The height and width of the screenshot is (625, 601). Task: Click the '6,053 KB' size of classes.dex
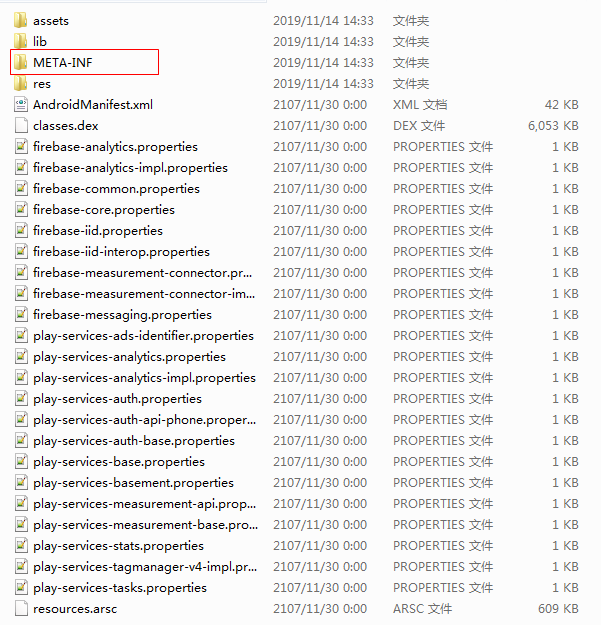pos(553,126)
